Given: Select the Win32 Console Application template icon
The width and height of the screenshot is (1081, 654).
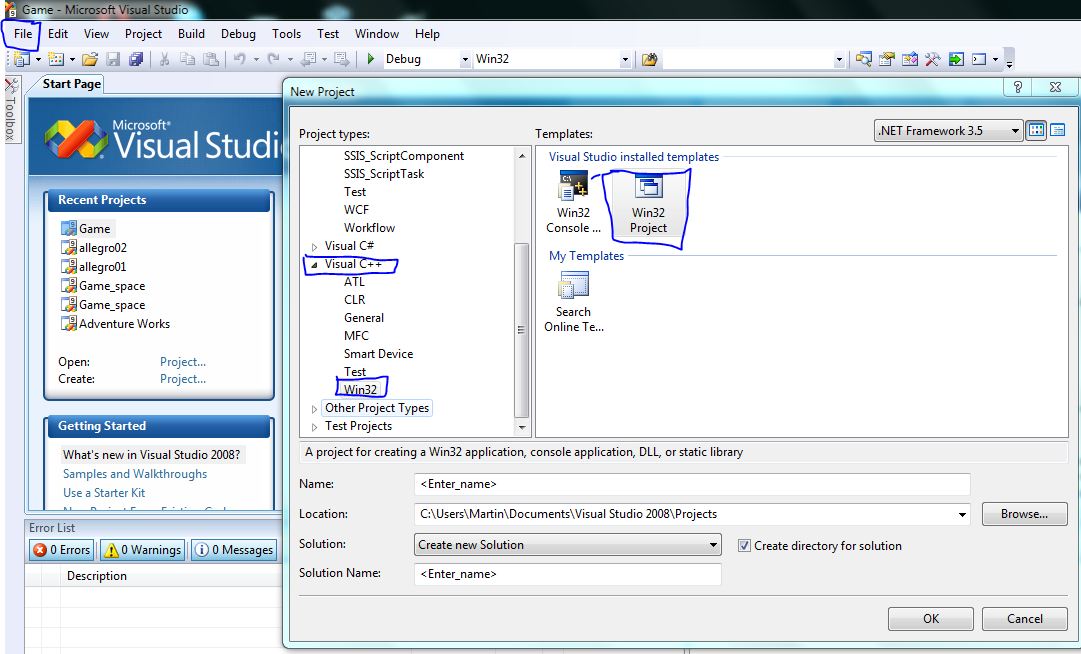Looking at the screenshot, I should click(573, 188).
